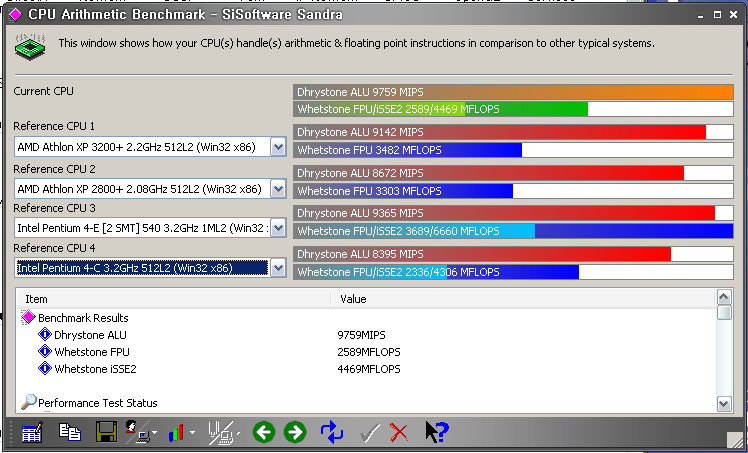748x453 pixels.
Task: Click the magenta diamond title bar icon
Action: 15,15
